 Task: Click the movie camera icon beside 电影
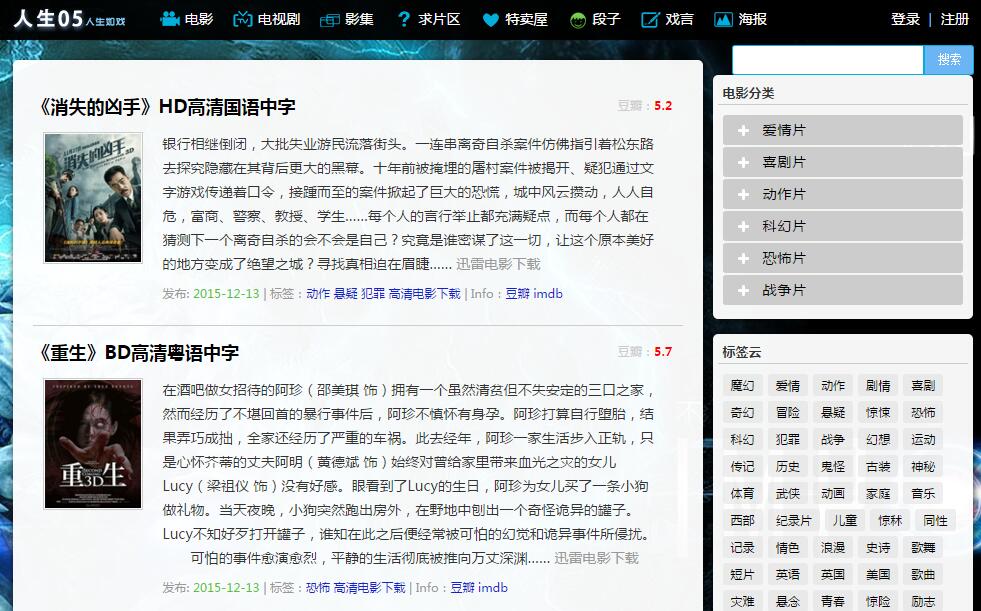point(168,18)
